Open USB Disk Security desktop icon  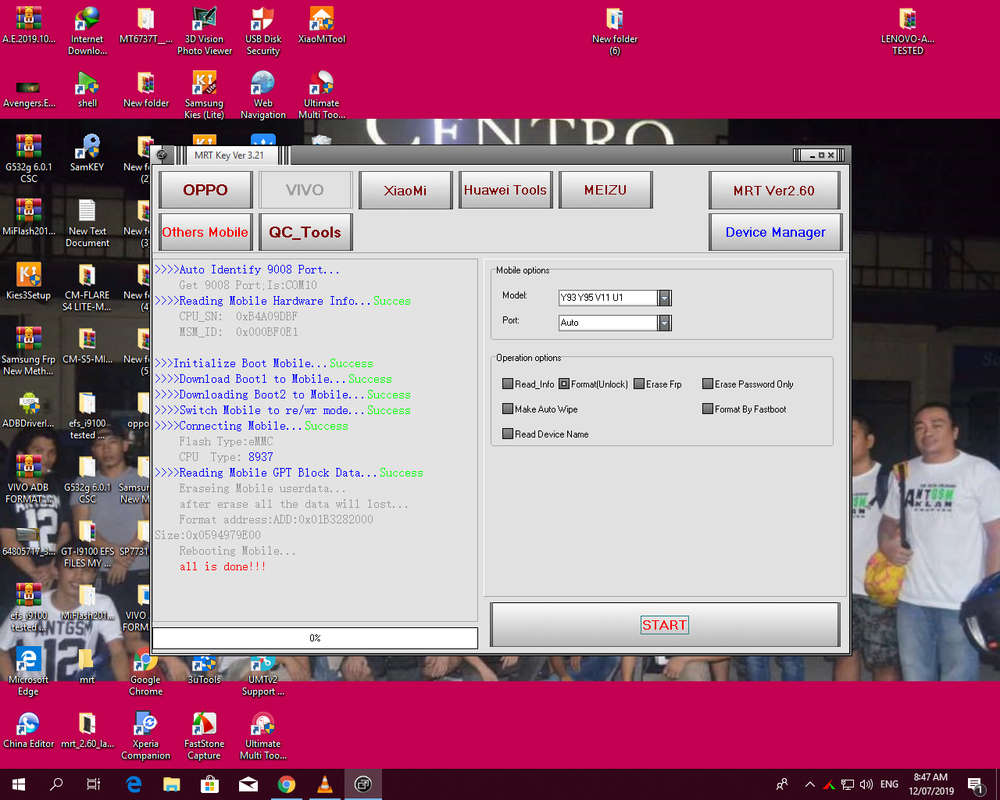[263, 31]
